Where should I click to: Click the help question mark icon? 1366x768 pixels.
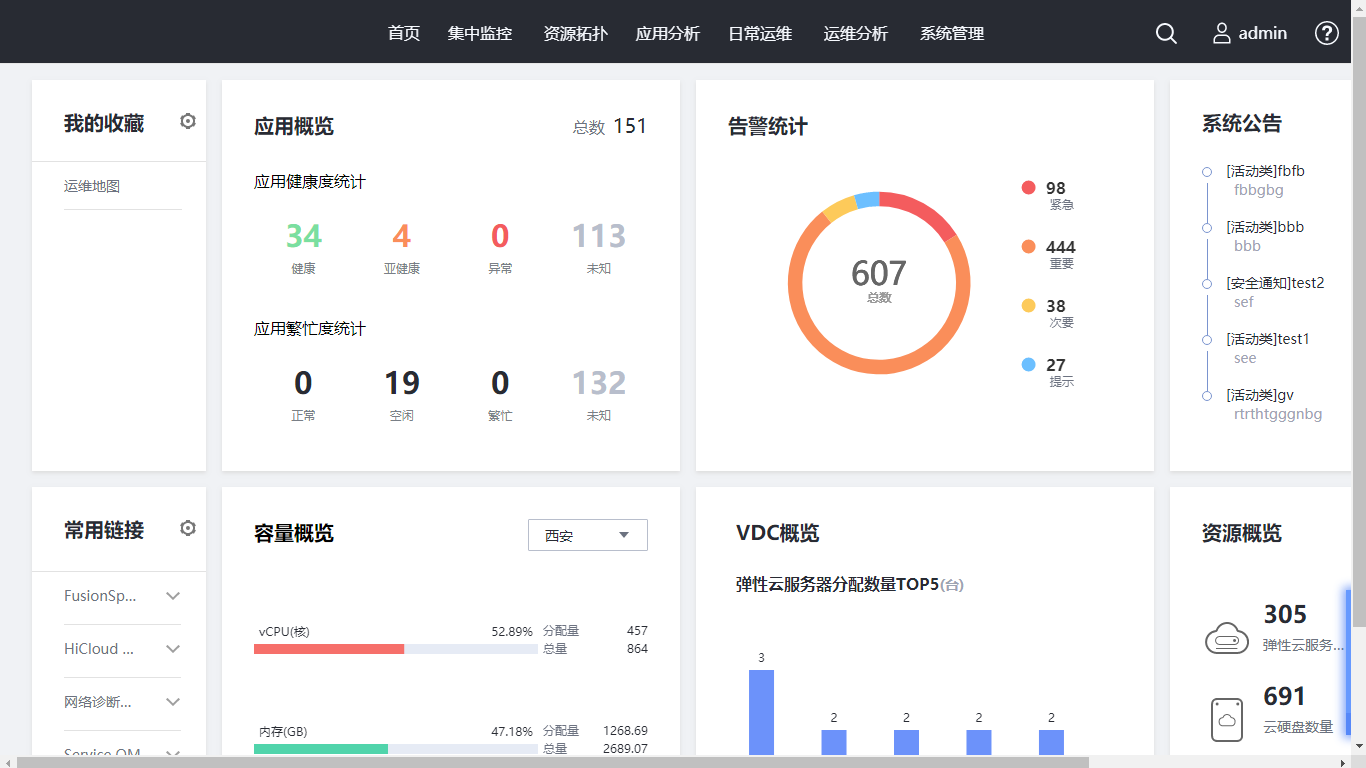point(1326,33)
